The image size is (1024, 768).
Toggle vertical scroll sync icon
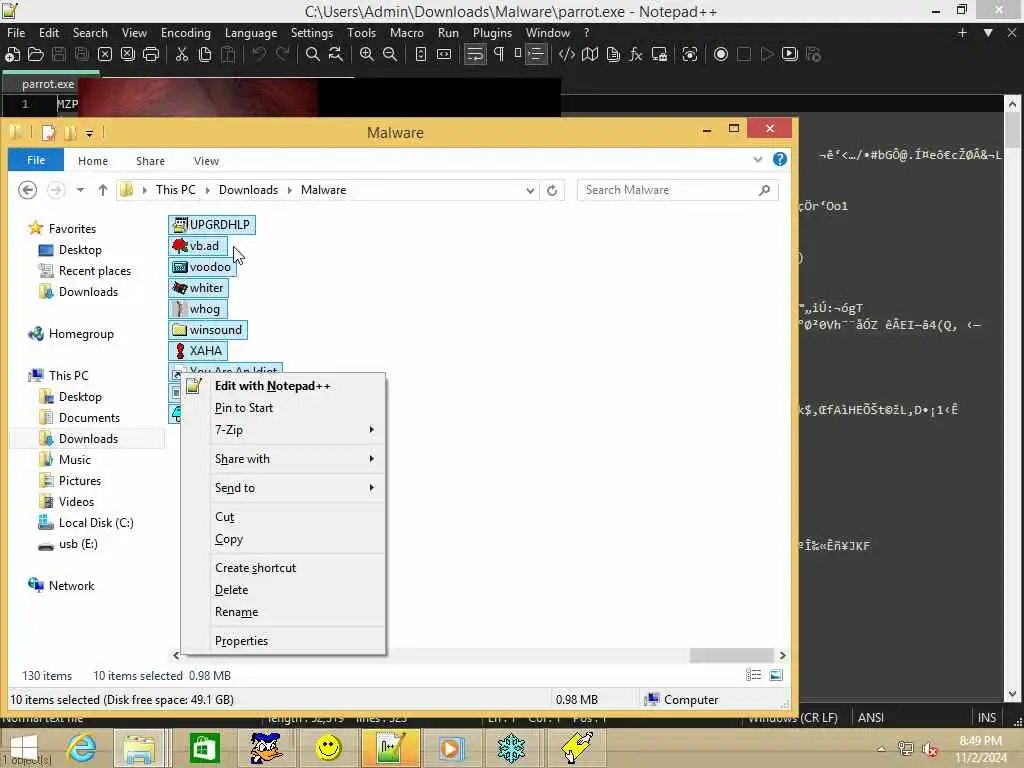pyautogui.click(x=421, y=55)
